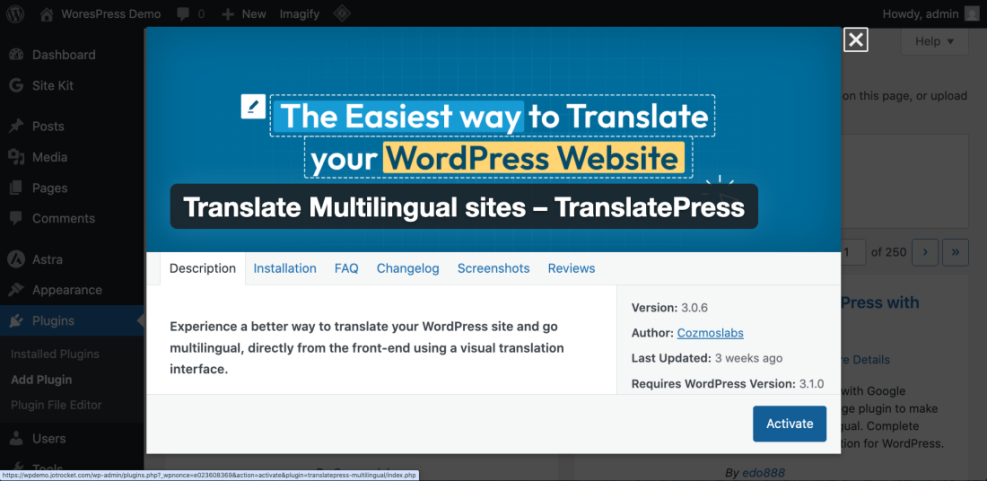Click the pencil edit icon in banner
The width and height of the screenshot is (987, 481).
[253, 106]
